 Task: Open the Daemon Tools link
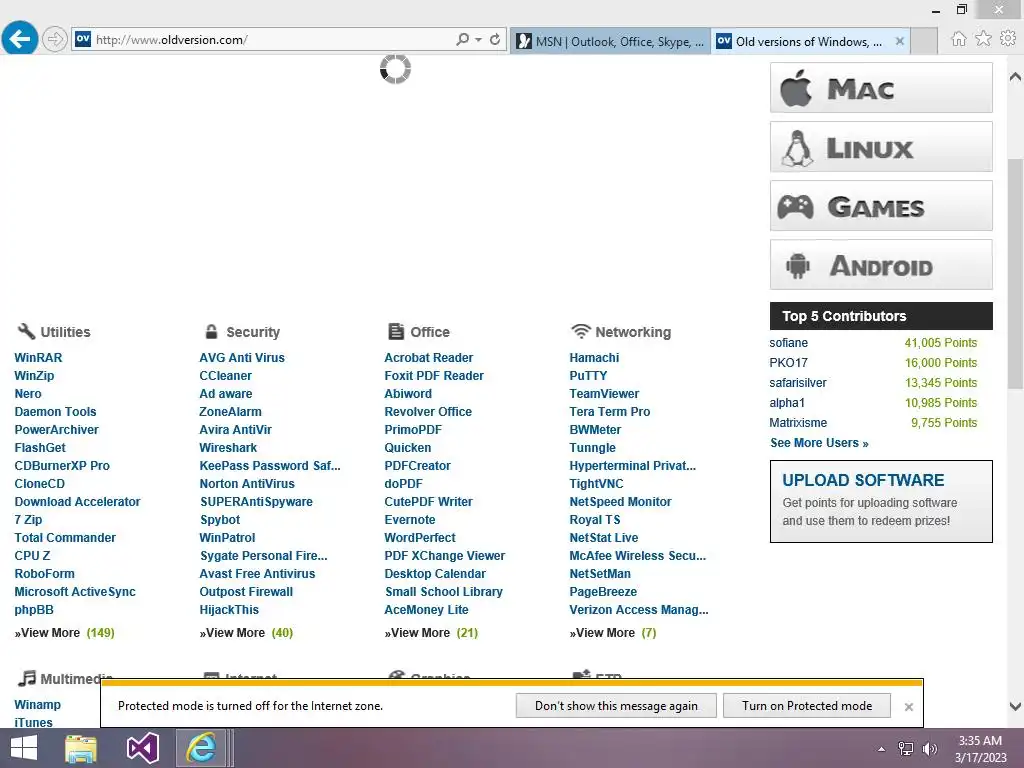point(56,412)
